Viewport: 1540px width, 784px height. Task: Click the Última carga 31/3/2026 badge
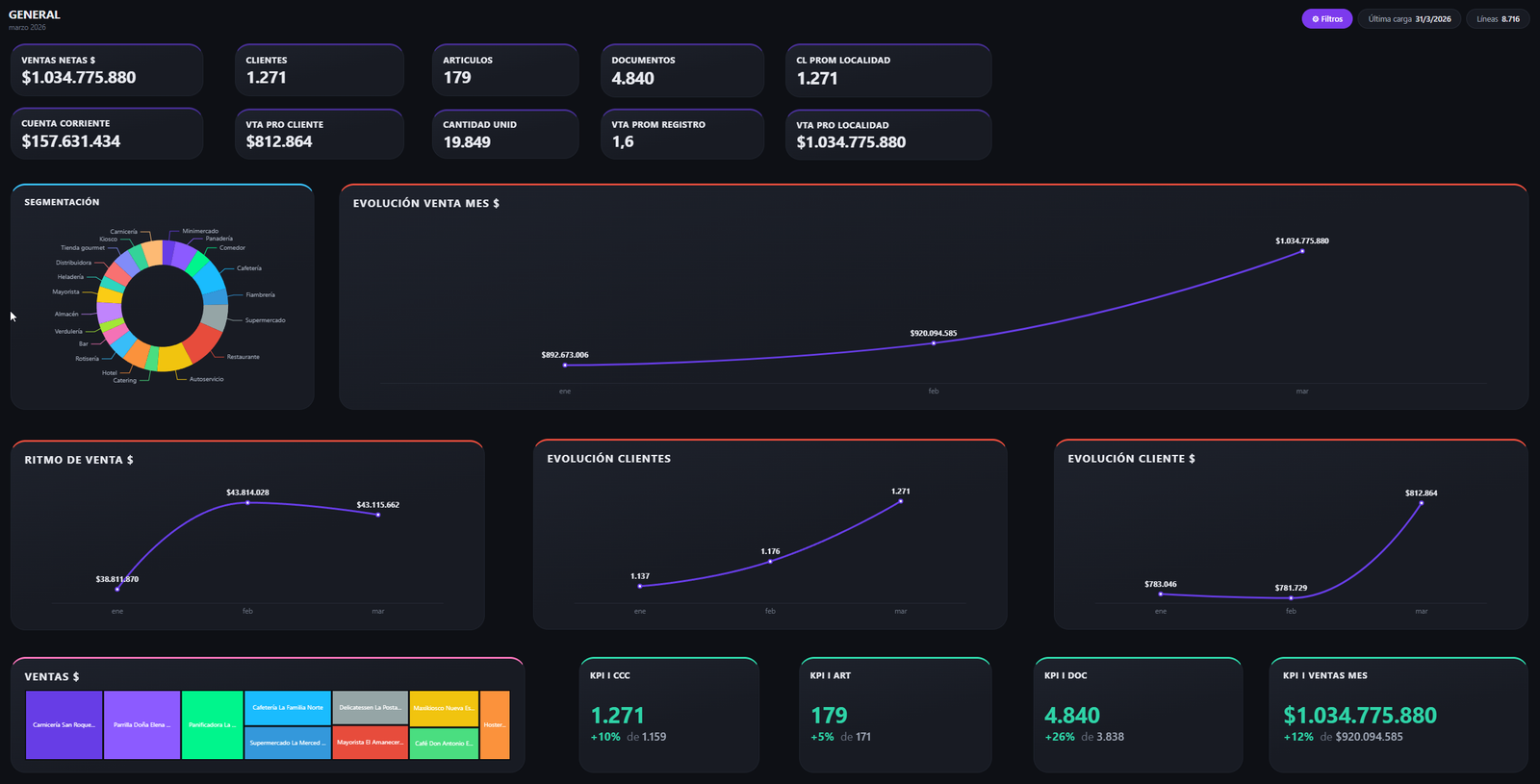1410,19
